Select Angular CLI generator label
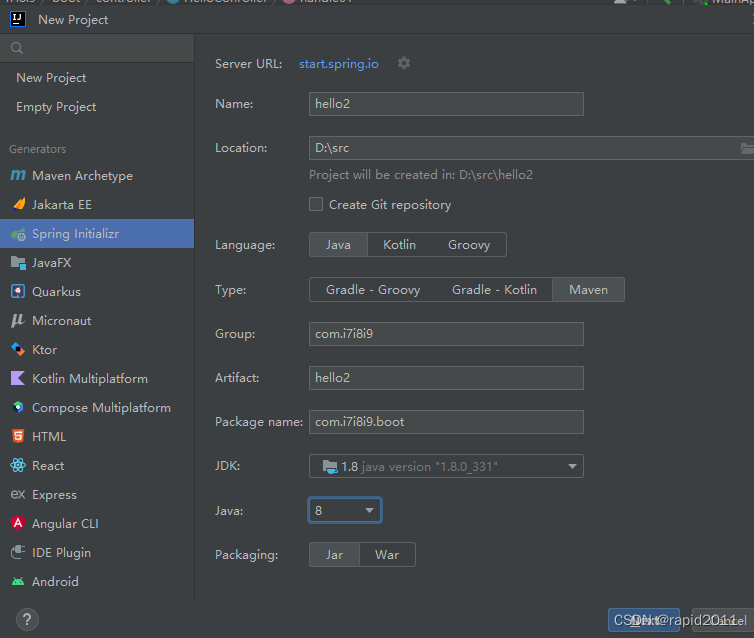 tap(65, 524)
